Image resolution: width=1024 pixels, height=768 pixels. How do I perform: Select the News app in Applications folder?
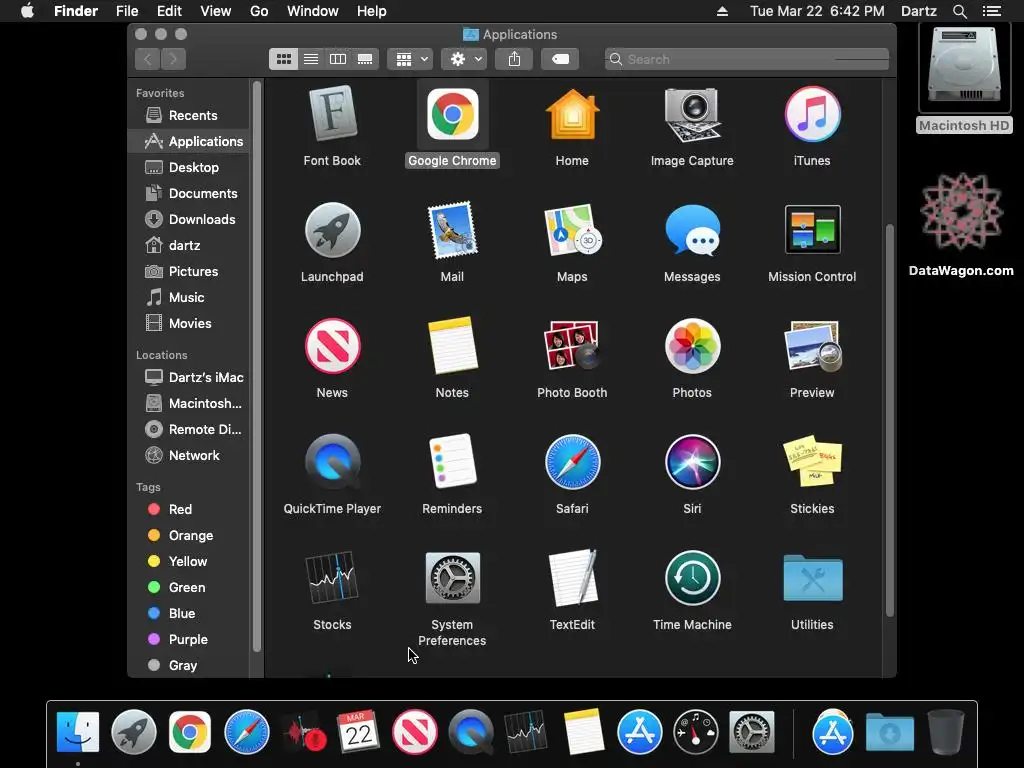point(332,346)
